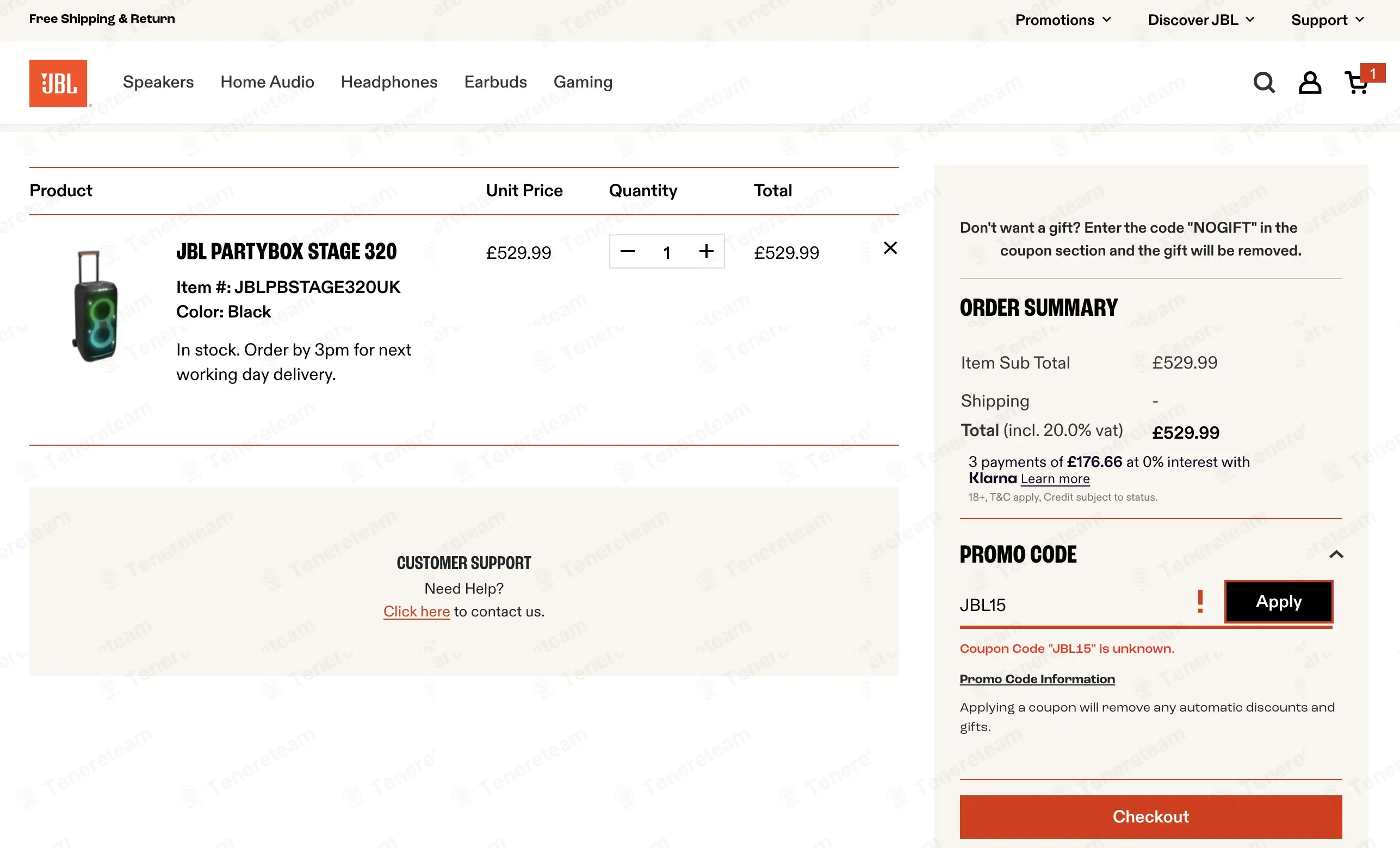Open the Headphones menu
Screen dimensions: 1400x848
tap(389, 82)
